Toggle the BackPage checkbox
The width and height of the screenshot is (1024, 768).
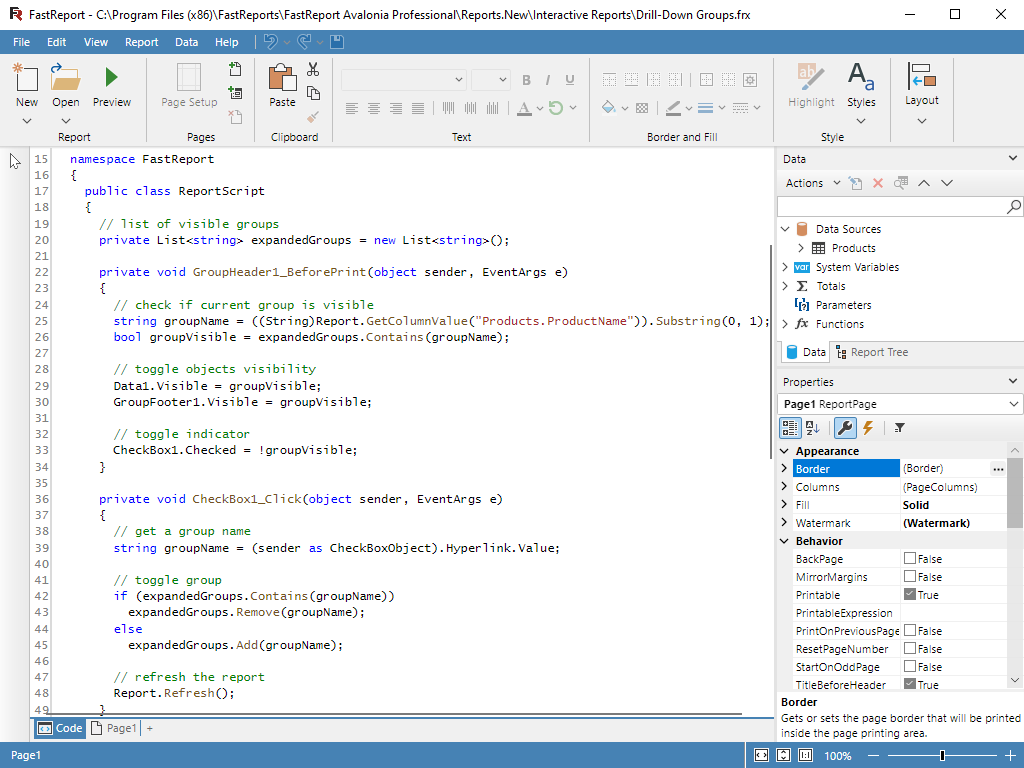point(910,559)
